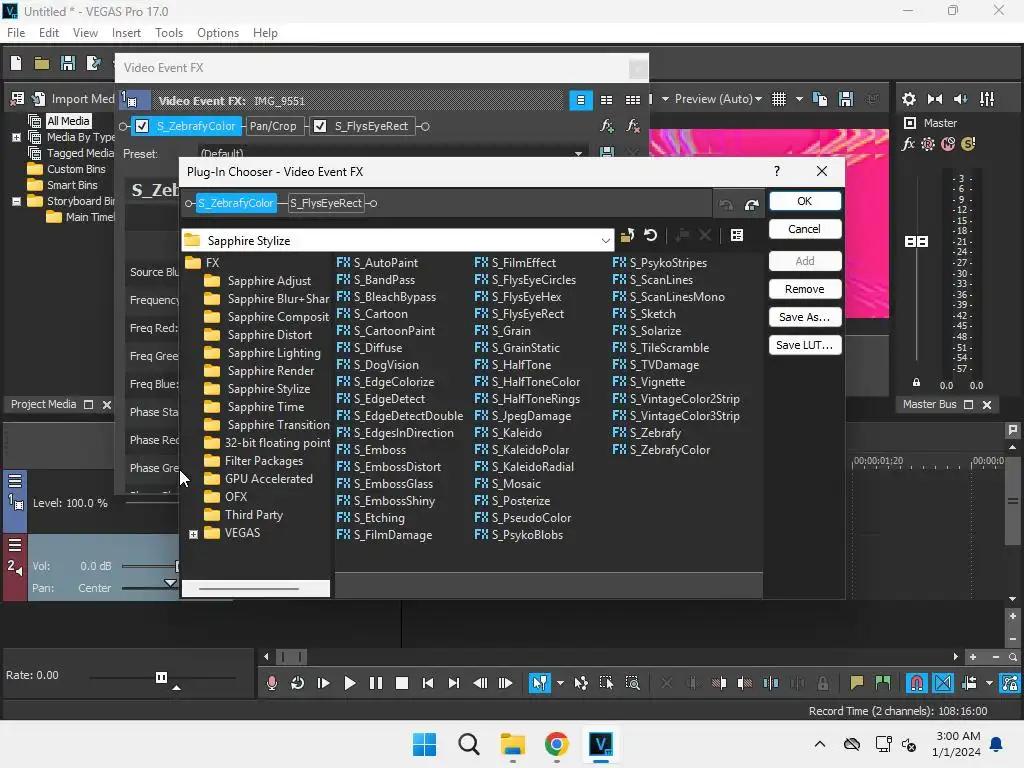Toggle the S_FlysEyeRect effect checkbox
This screenshot has width=1024, height=768.
pos(320,126)
